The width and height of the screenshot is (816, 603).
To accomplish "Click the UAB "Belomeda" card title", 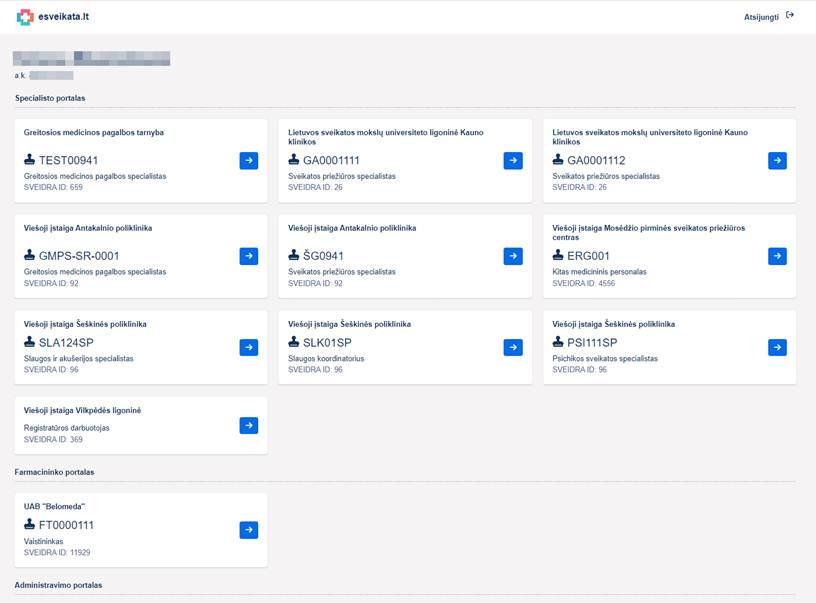I will (55, 506).
